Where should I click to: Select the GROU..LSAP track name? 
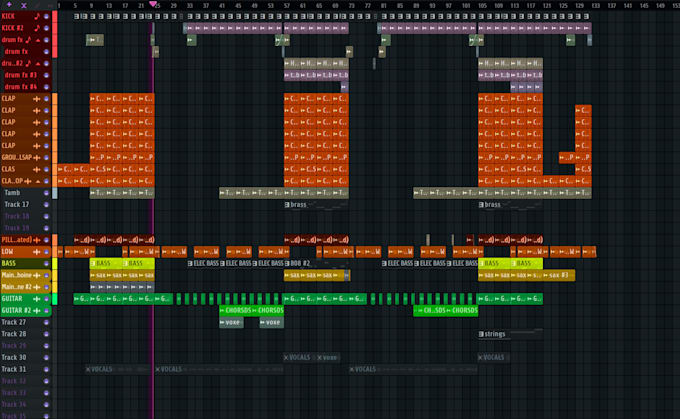pyautogui.click(x=16, y=157)
